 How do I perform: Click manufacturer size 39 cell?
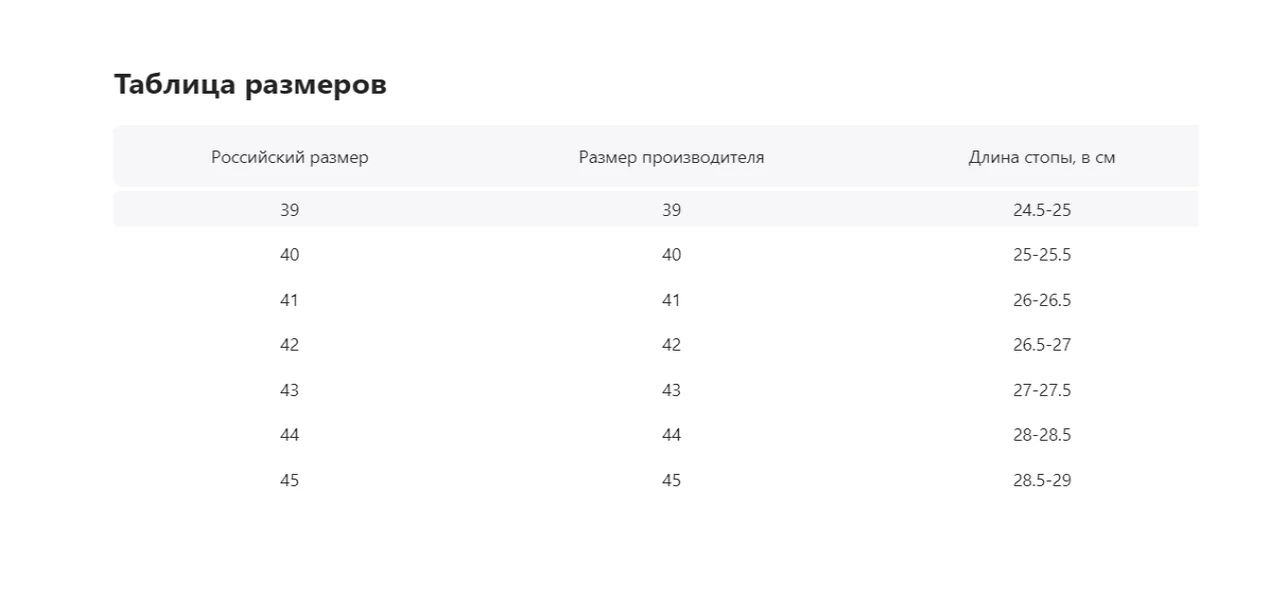tap(671, 210)
